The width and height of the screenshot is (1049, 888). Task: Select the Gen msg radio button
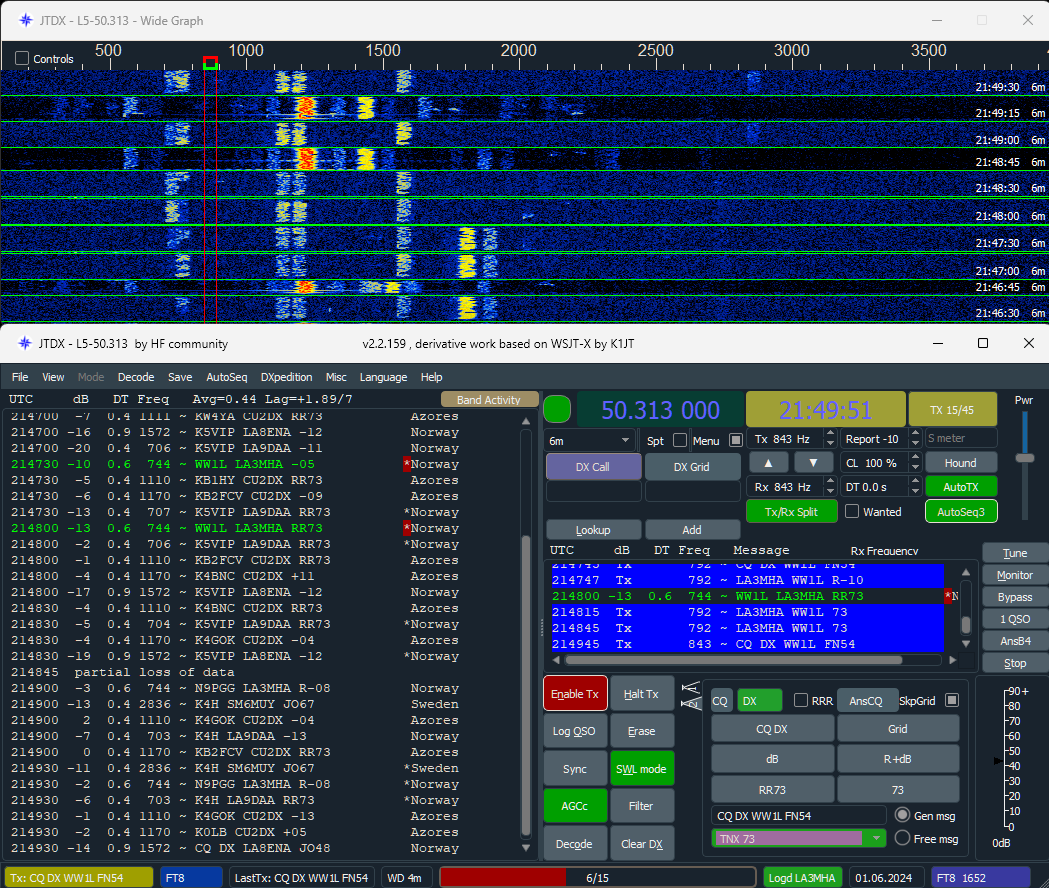click(x=902, y=815)
